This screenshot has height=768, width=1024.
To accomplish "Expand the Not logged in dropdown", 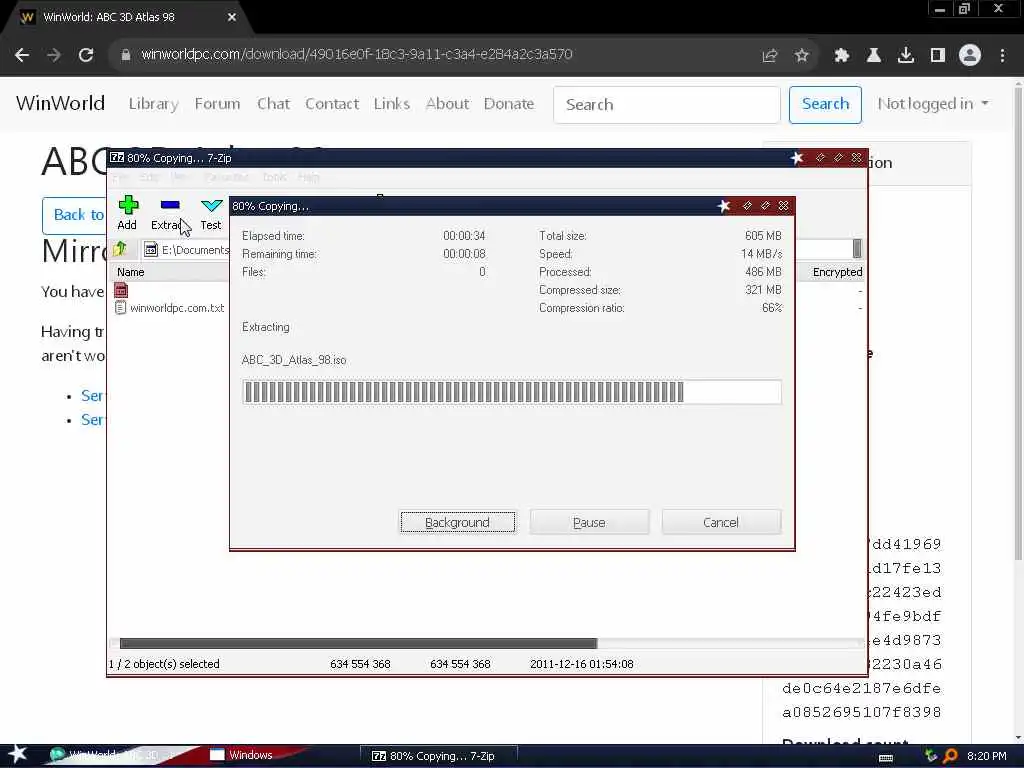I will pos(933,104).
